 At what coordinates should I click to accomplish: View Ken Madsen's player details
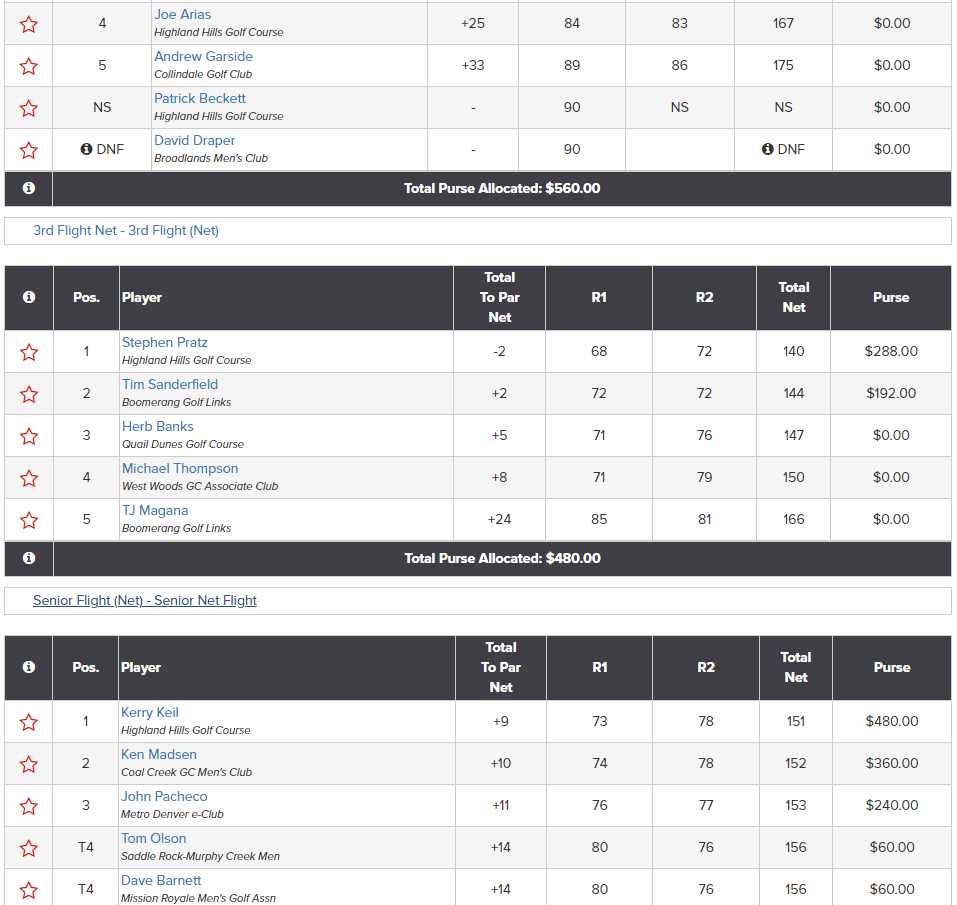click(159, 755)
